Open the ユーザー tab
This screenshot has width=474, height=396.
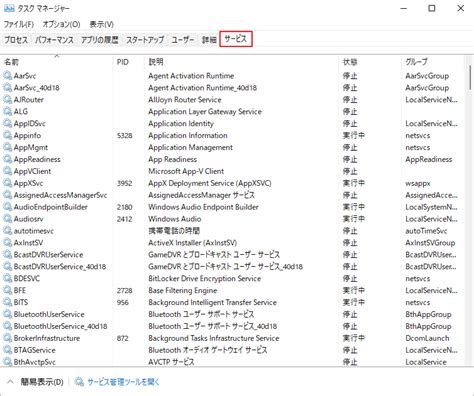pyautogui.click(x=183, y=40)
